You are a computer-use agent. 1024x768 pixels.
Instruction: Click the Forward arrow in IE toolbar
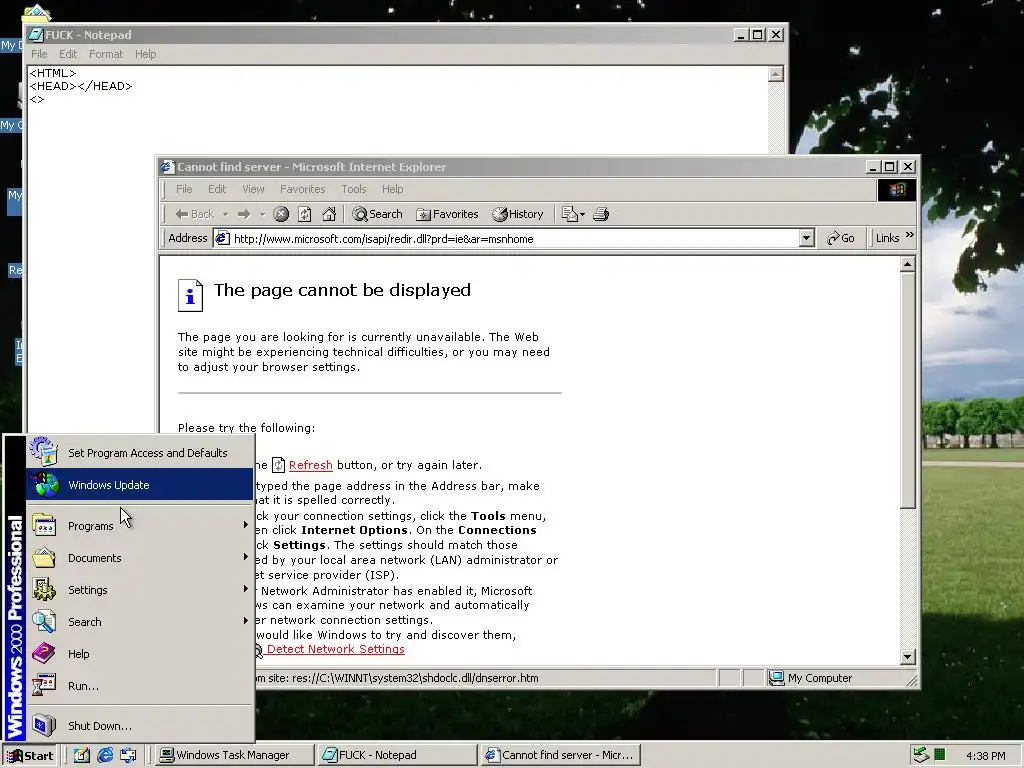(244, 214)
